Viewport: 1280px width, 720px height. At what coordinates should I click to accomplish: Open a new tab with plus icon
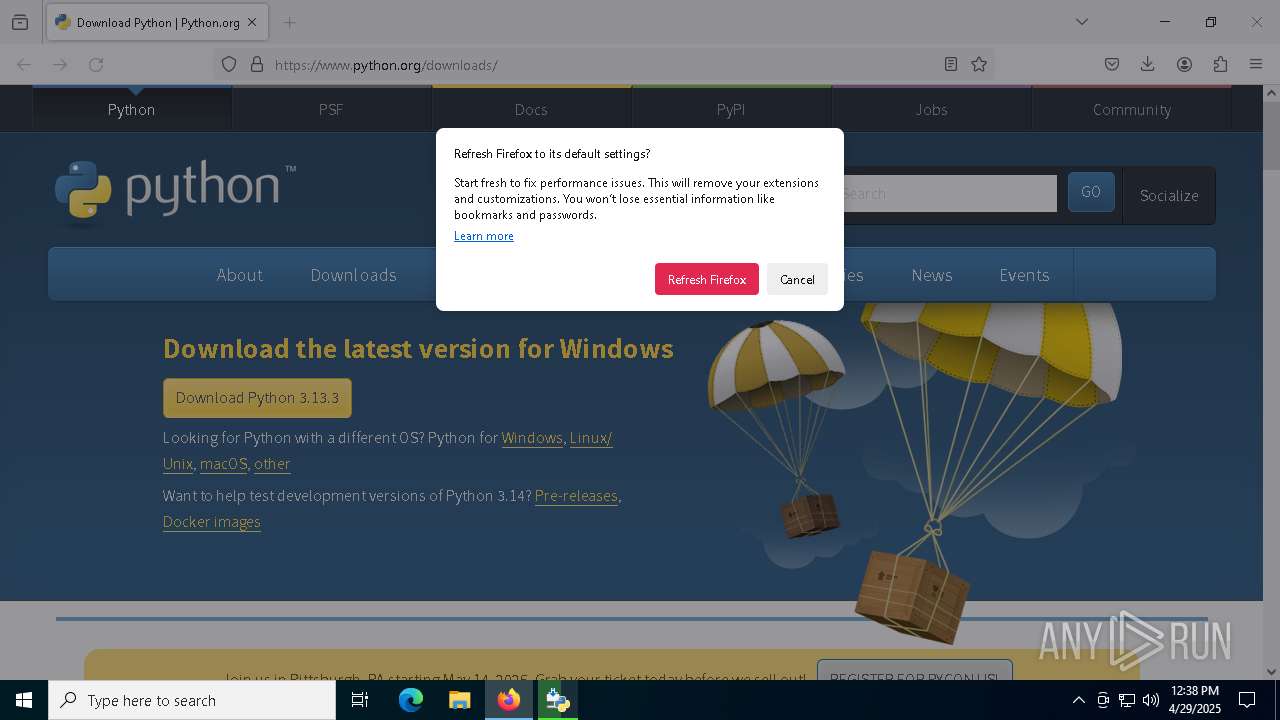click(290, 22)
